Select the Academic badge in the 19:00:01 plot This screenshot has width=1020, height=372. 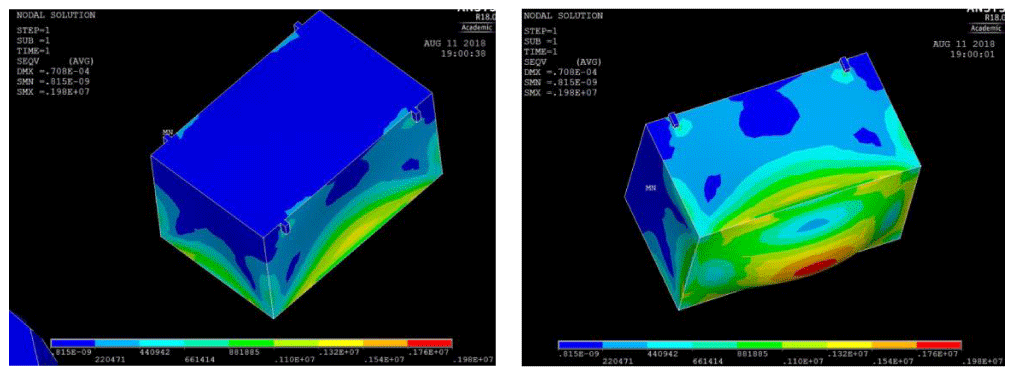click(986, 28)
